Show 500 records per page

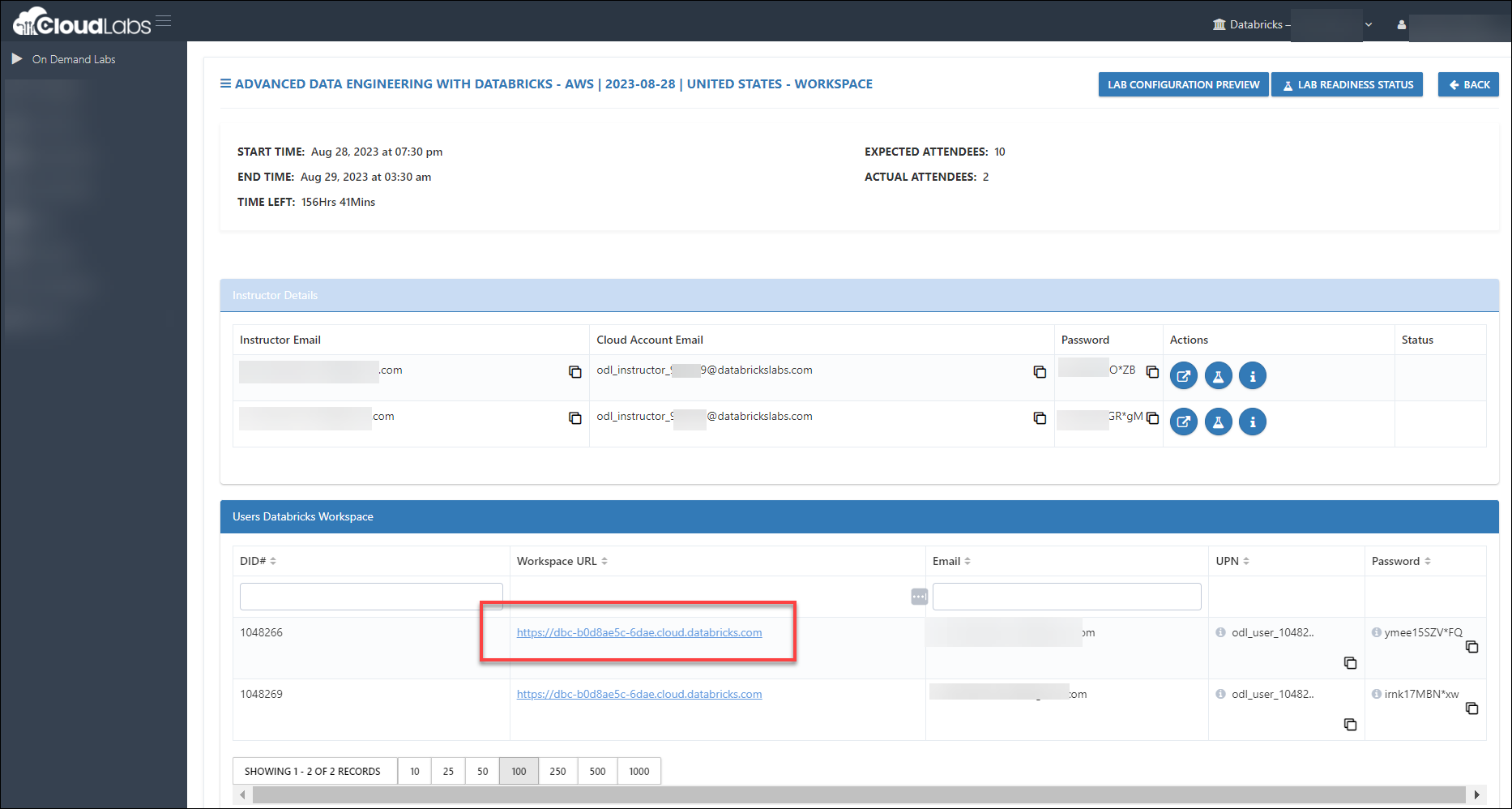click(x=597, y=771)
